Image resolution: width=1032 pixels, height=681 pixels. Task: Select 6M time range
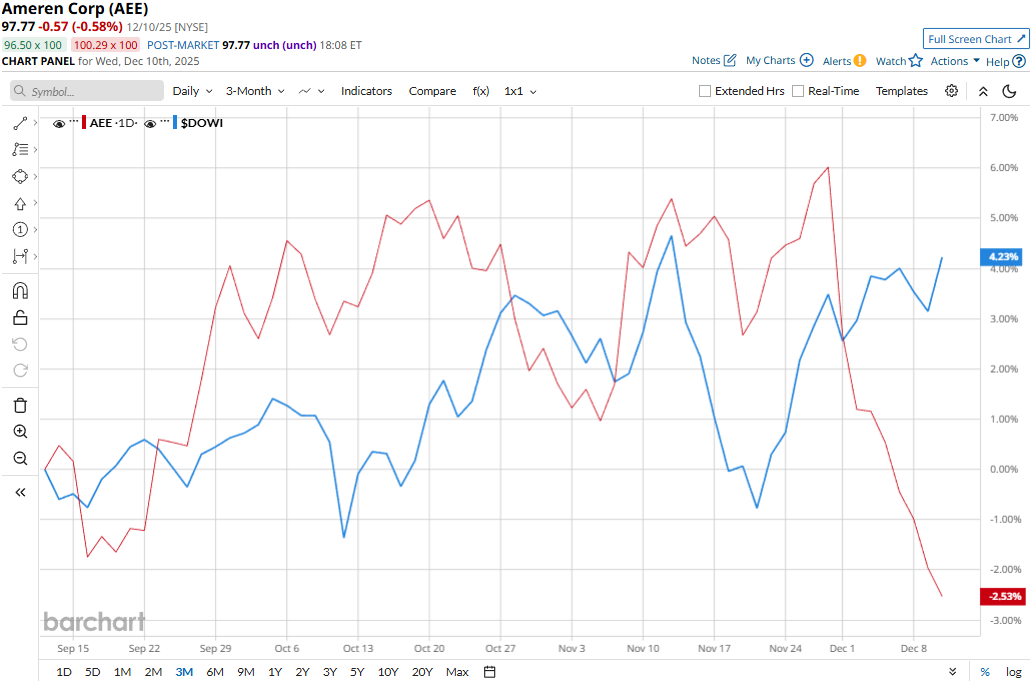pos(215,672)
